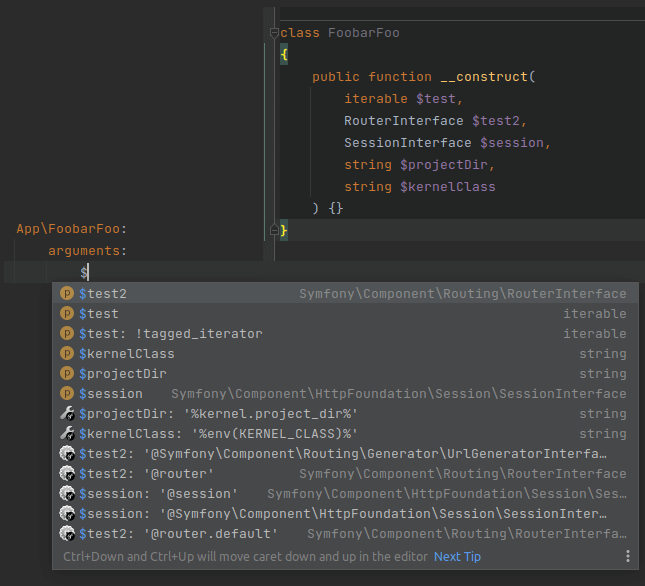Click the parameter icon next to $kernelClass
The width and height of the screenshot is (645, 586).
pyautogui.click(x=67, y=354)
